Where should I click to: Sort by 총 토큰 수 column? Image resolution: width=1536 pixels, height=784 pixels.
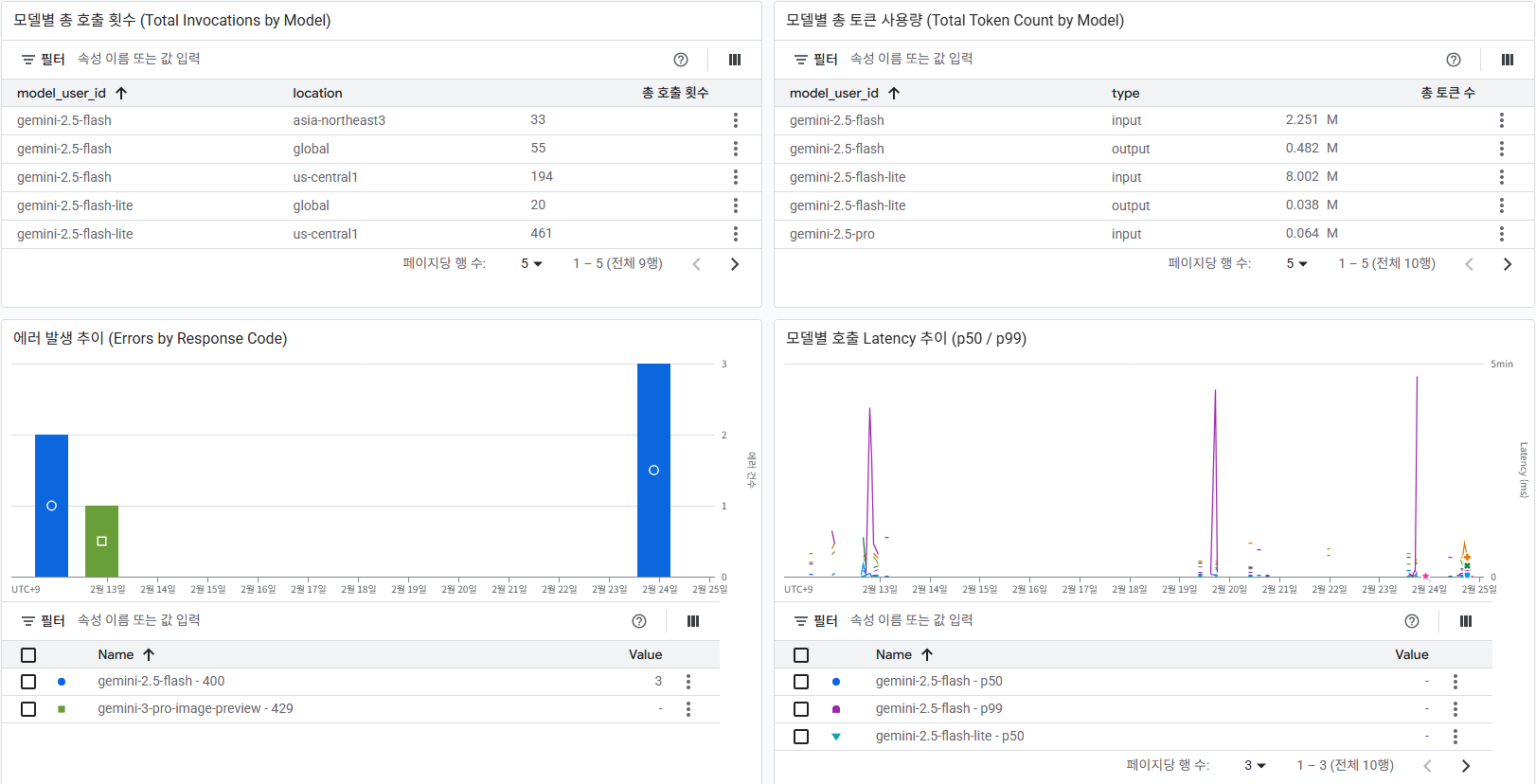(1447, 93)
